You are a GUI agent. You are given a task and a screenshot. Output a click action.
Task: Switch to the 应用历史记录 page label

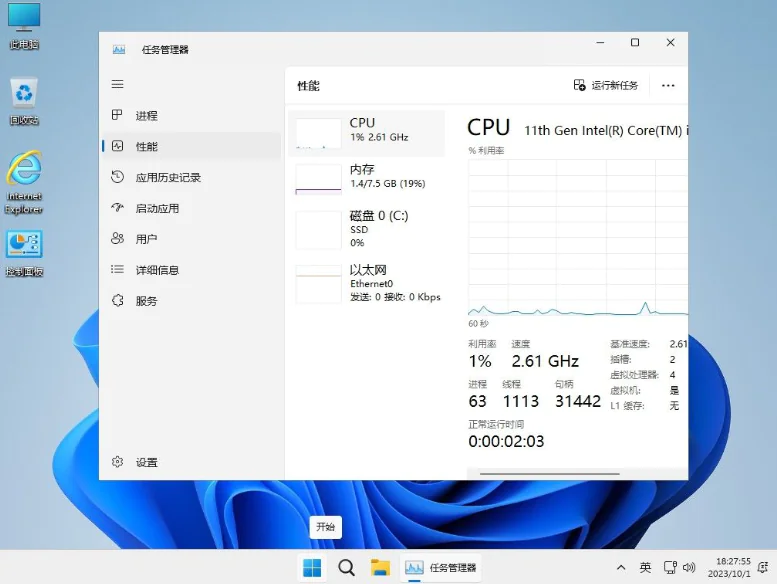click(x=168, y=177)
